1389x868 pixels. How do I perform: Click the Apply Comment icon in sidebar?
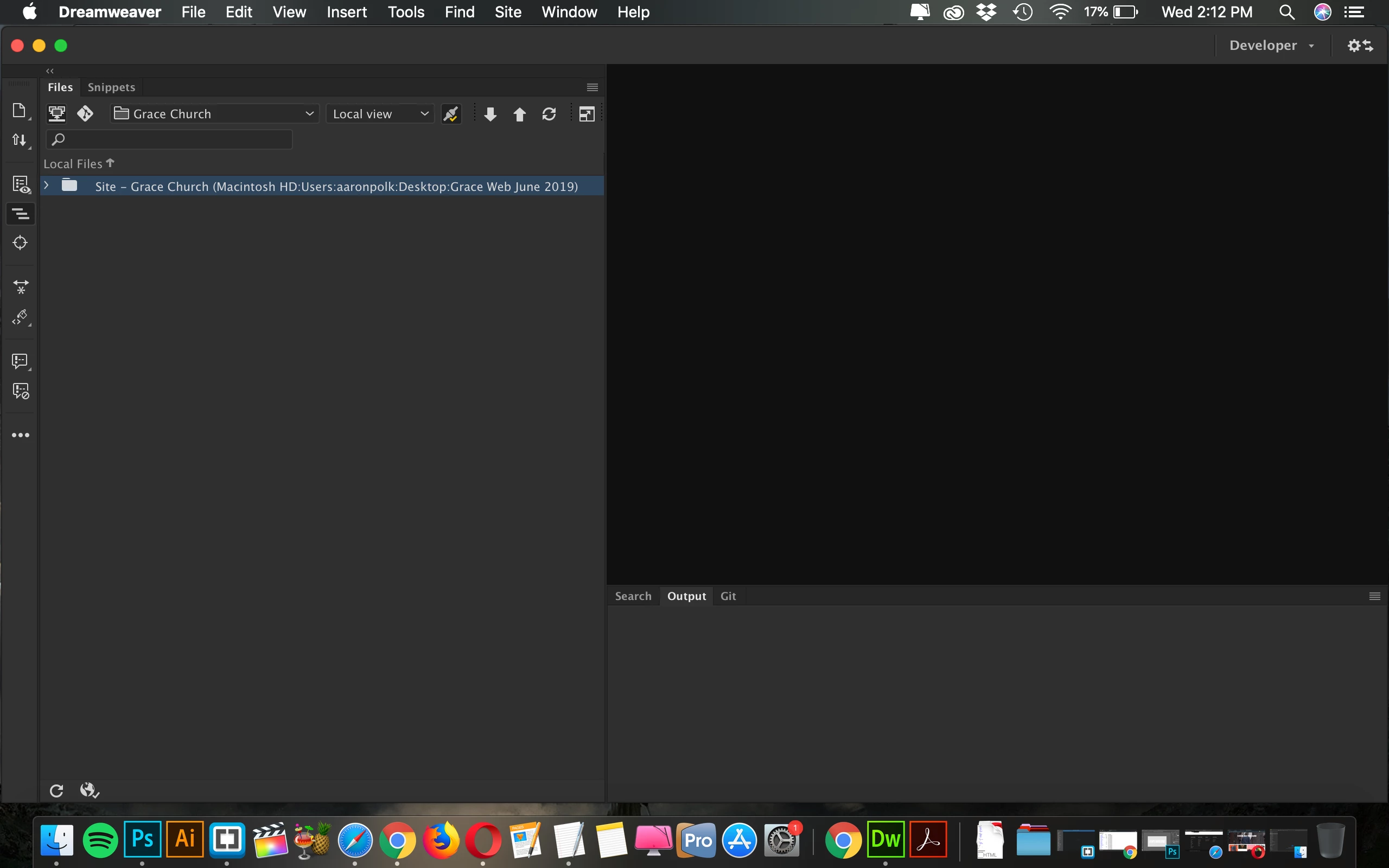pos(20,361)
